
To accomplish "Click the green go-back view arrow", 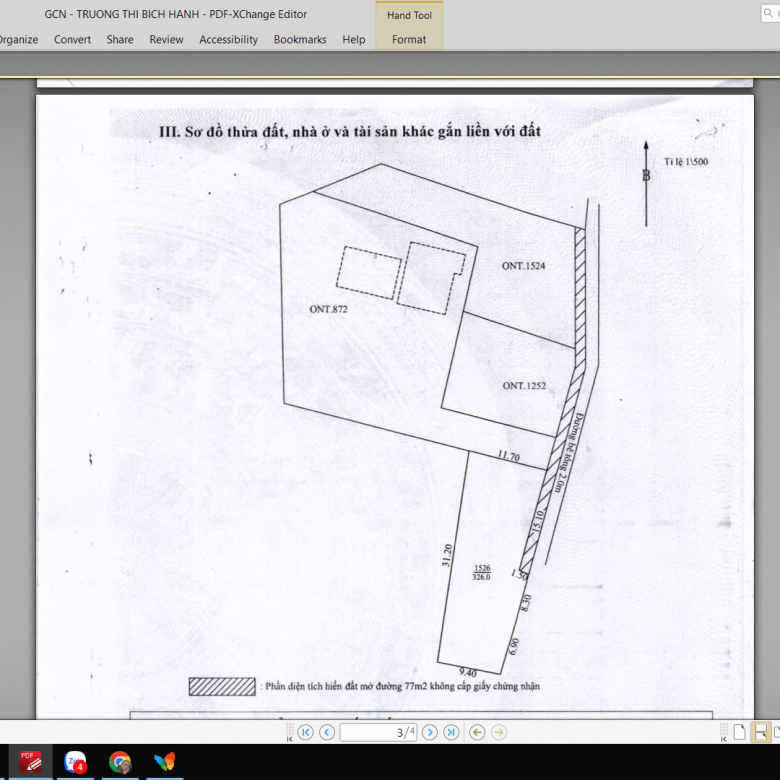I will [x=477, y=732].
